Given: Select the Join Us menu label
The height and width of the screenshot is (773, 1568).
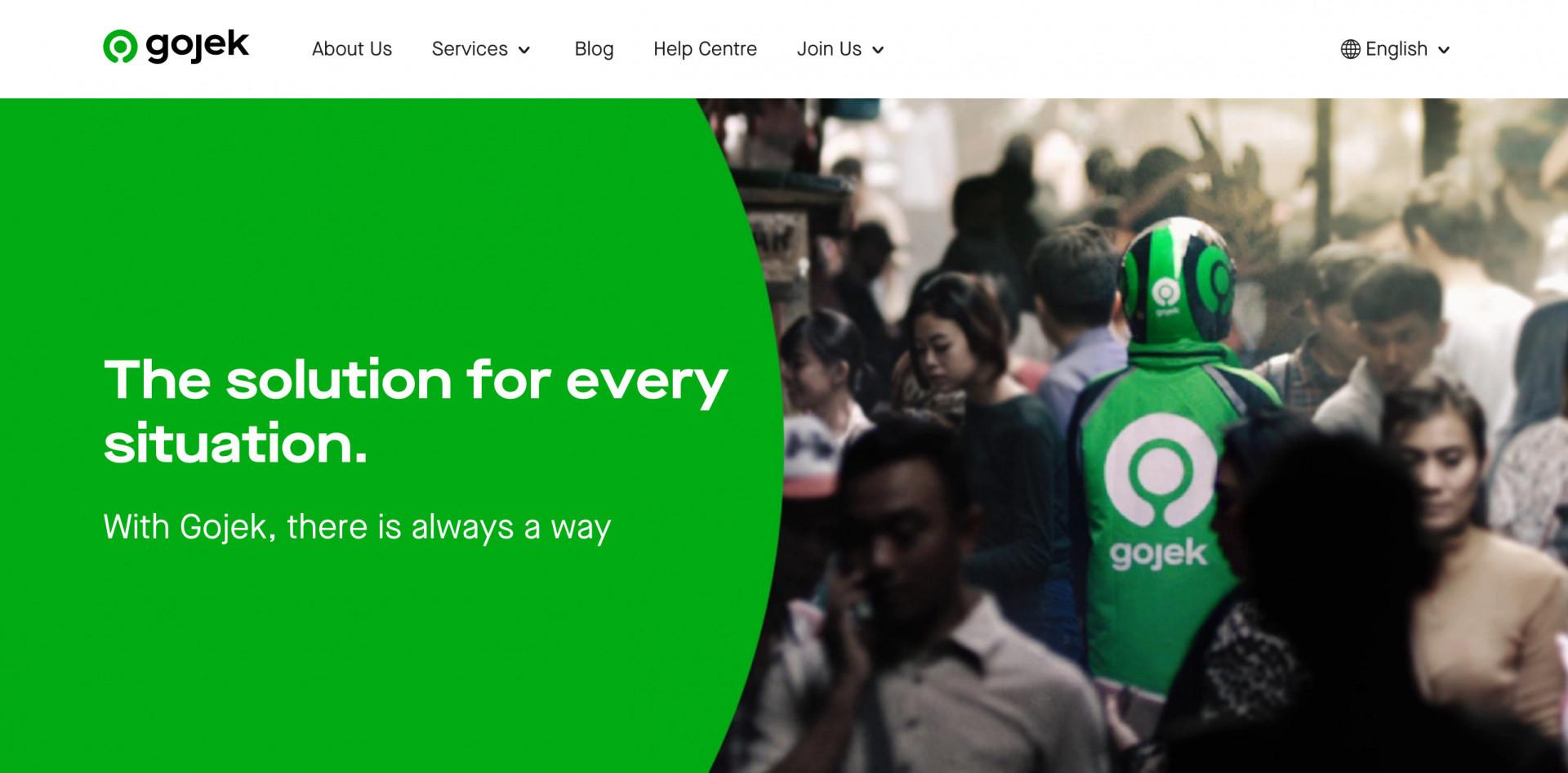Looking at the screenshot, I should coord(829,49).
